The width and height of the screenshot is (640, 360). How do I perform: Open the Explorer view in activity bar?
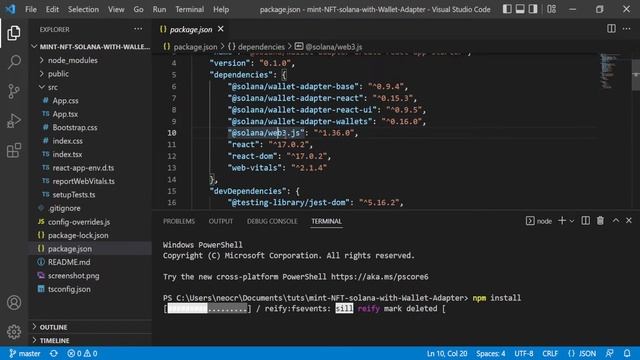[x=14, y=33]
